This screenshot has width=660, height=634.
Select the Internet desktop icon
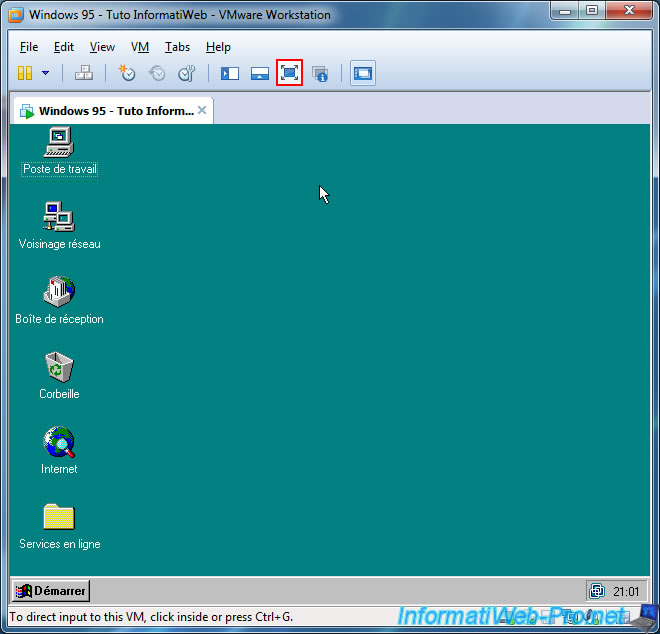59,450
